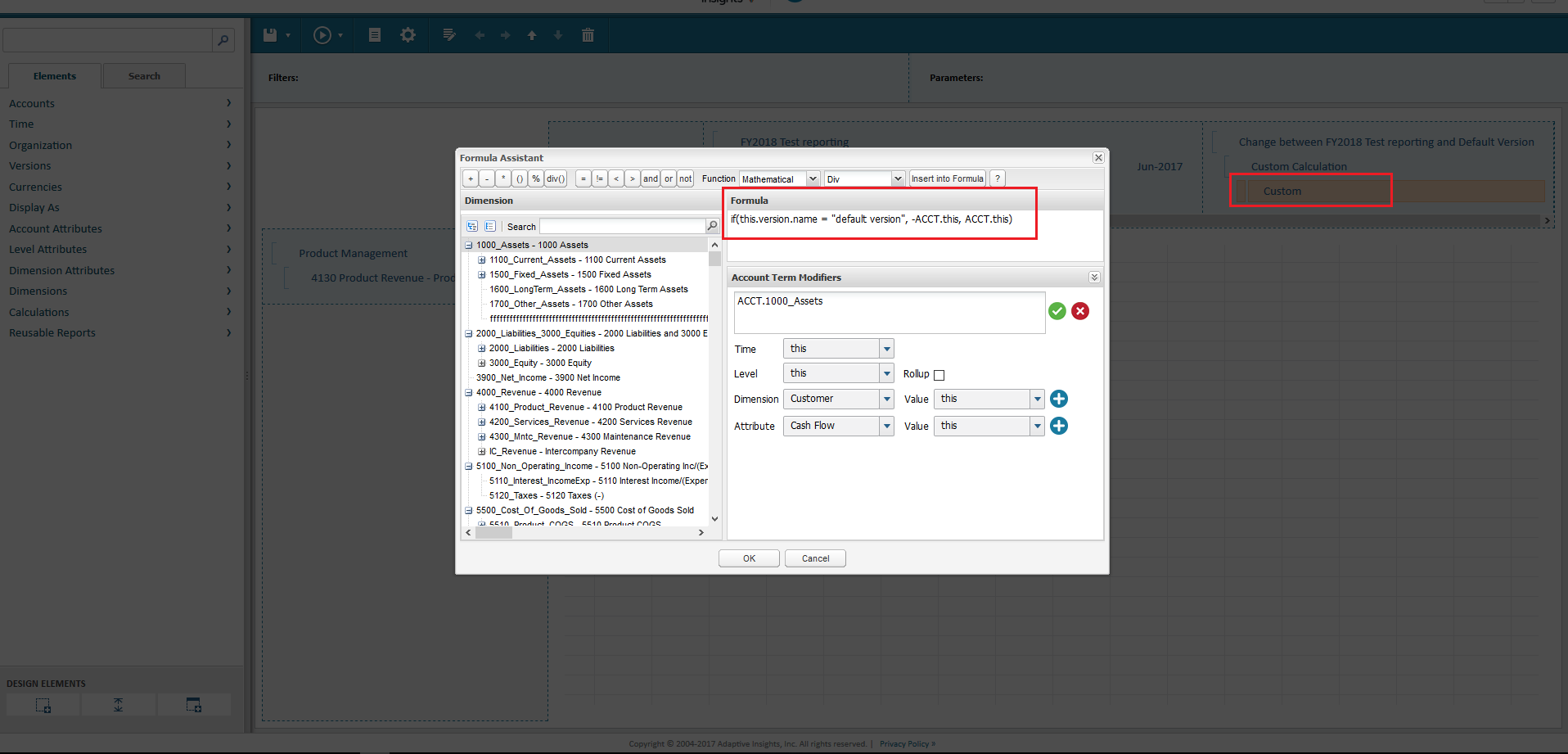
Task: Switch to the Search tab
Action: (x=144, y=76)
